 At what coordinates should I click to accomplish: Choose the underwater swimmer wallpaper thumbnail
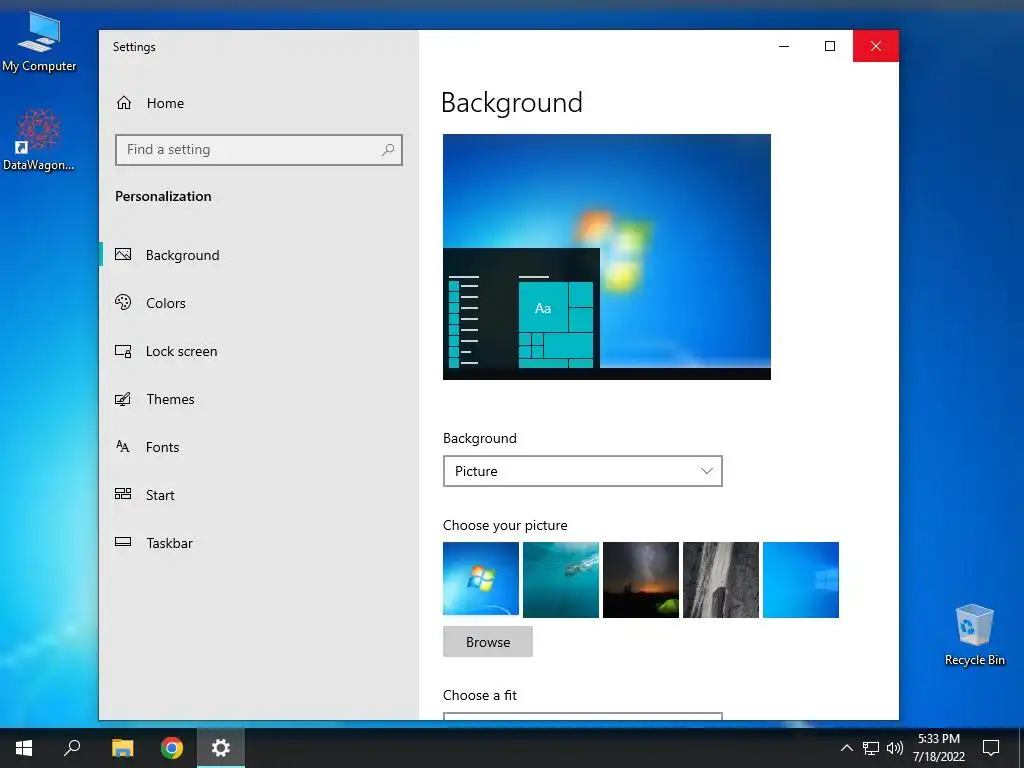pos(560,579)
